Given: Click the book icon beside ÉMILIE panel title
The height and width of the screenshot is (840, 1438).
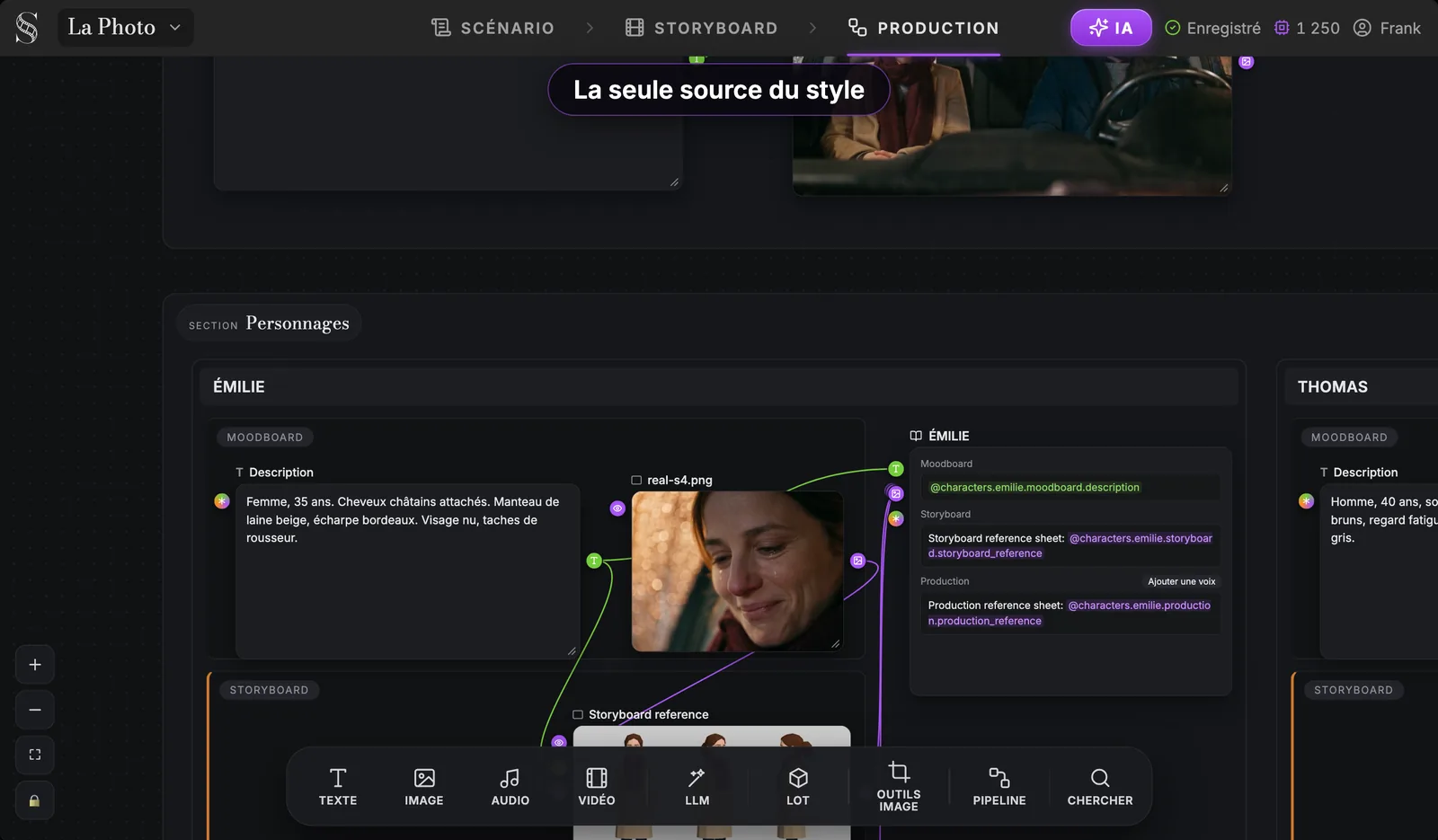Looking at the screenshot, I should (916, 436).
